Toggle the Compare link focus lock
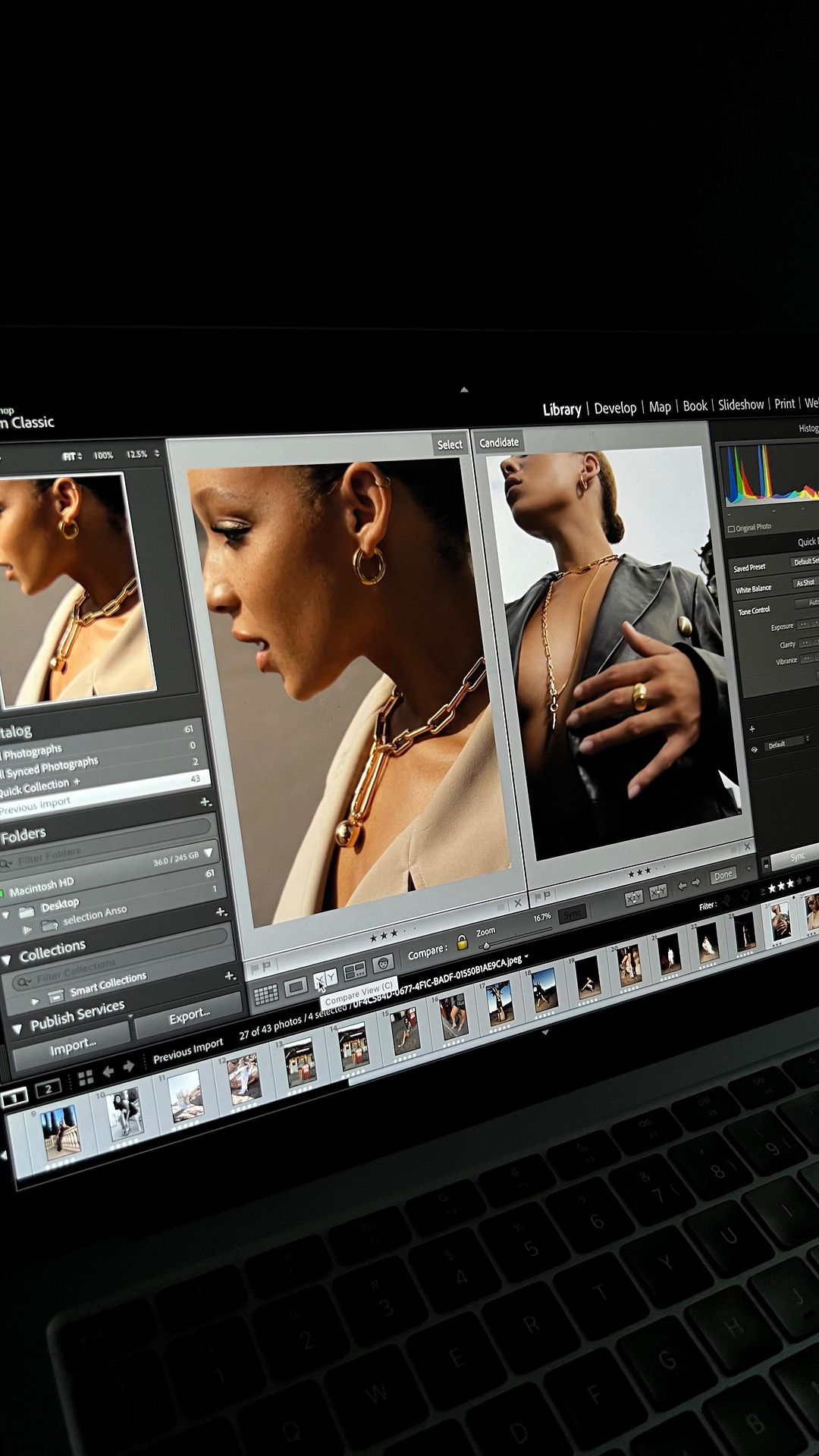Image resolution: width=819 pixels, height=1456 pixels. (x=462, y=942)
